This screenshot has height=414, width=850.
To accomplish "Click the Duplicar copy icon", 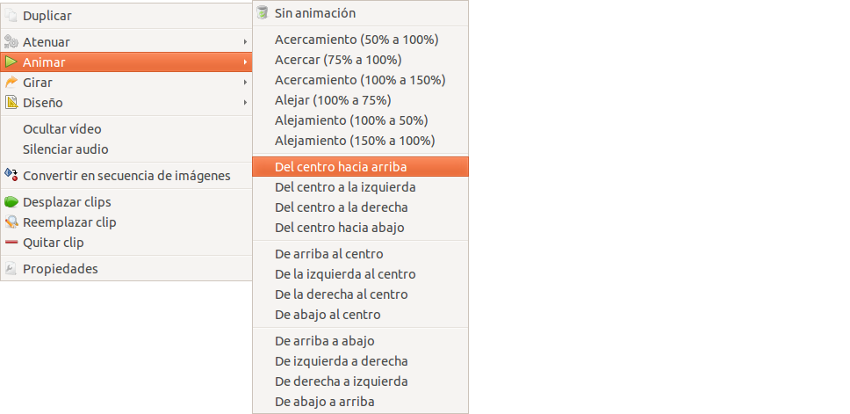I will [11, 16].
